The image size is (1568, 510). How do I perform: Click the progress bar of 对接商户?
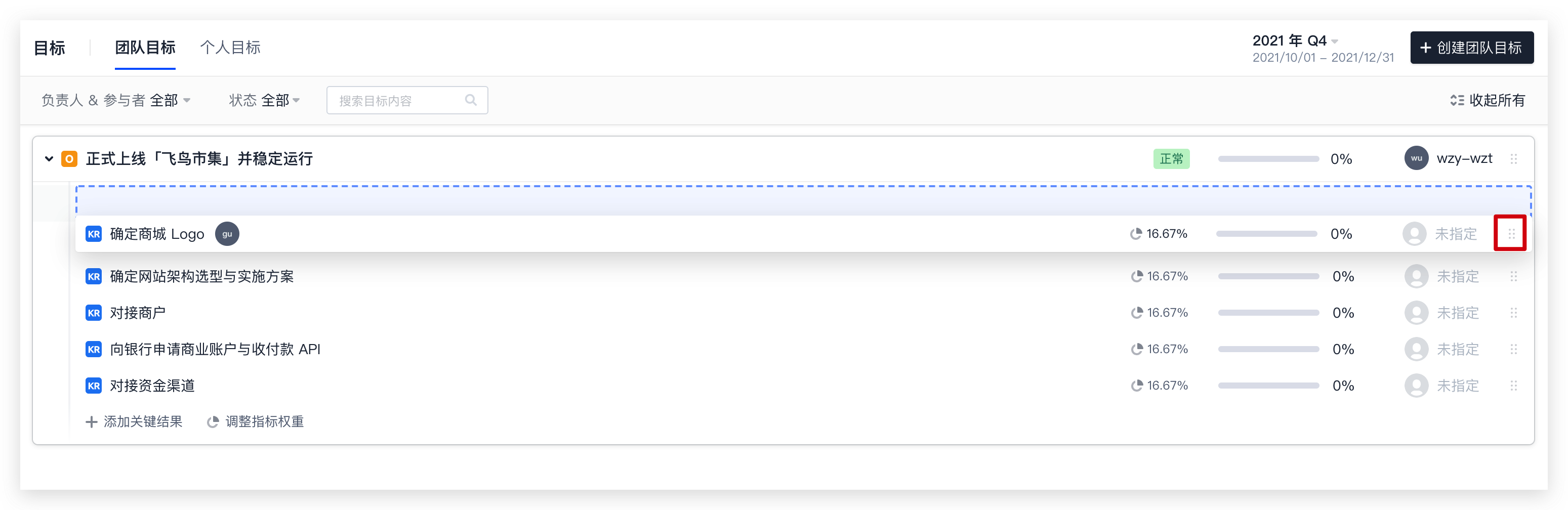tap(1268, 313)
